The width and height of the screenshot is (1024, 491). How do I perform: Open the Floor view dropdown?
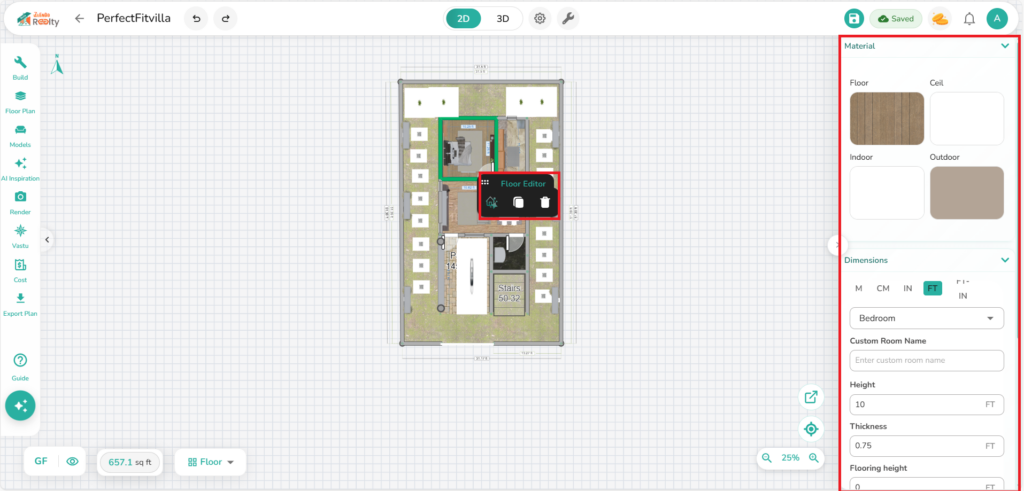210,462
